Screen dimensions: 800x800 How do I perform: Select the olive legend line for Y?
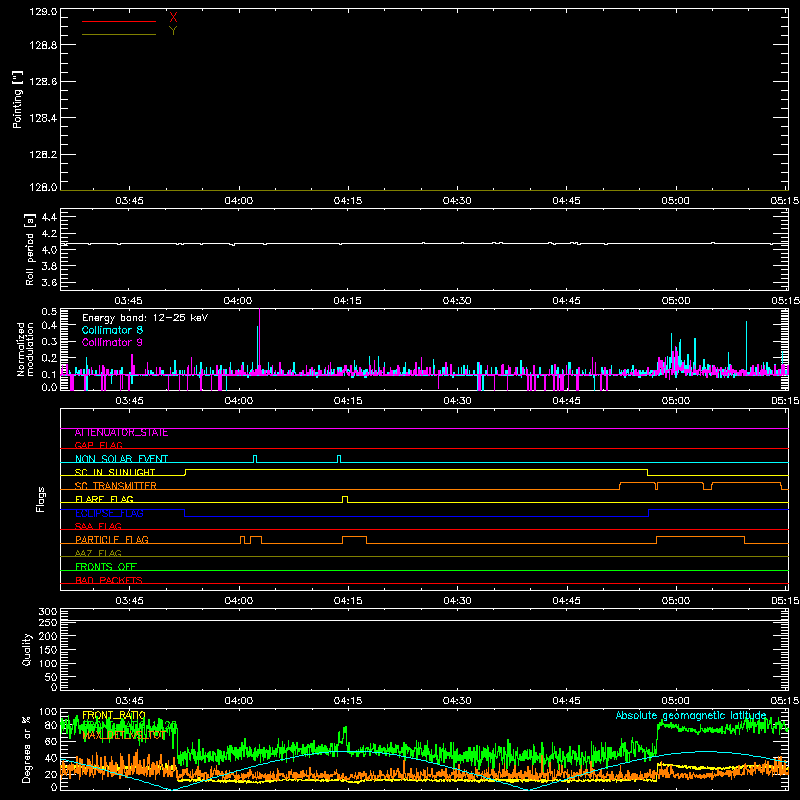click(119, 34)
